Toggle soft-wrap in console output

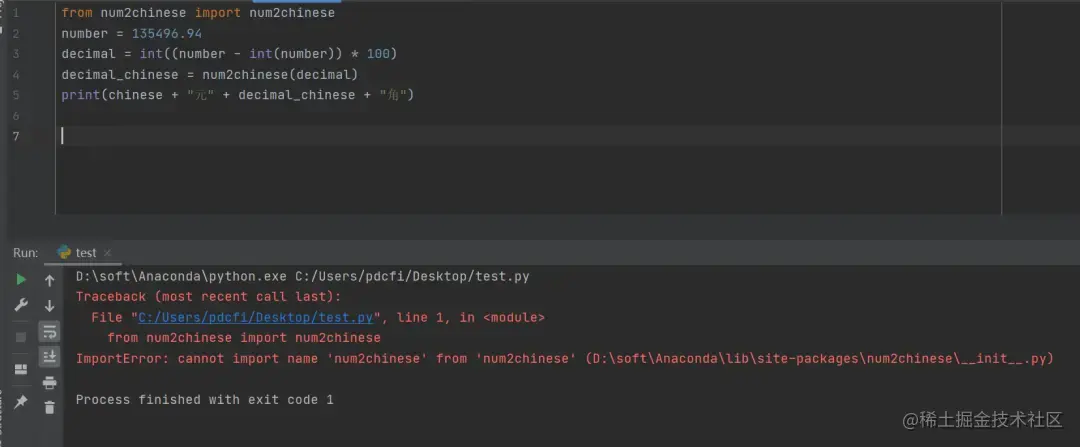pyautogui.click(x=50, y=332)
